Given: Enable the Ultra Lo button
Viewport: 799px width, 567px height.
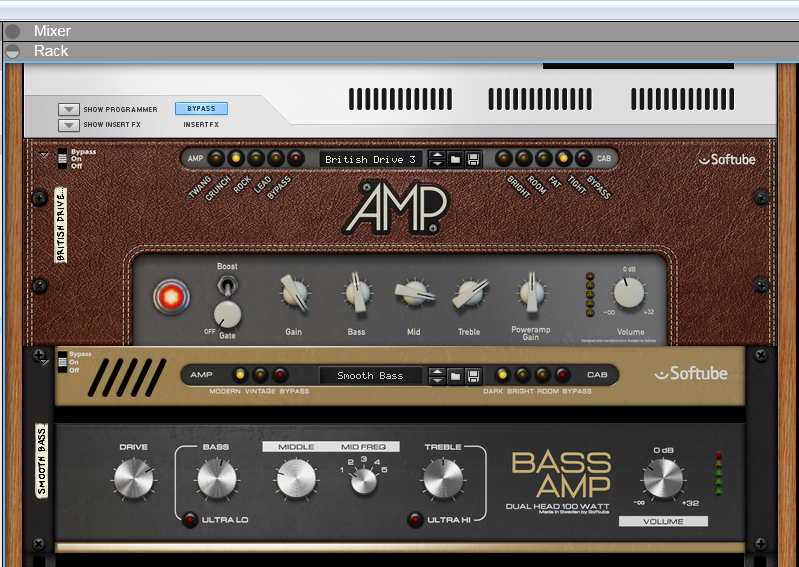Looking at the screenshot, I should coord(190,520).
